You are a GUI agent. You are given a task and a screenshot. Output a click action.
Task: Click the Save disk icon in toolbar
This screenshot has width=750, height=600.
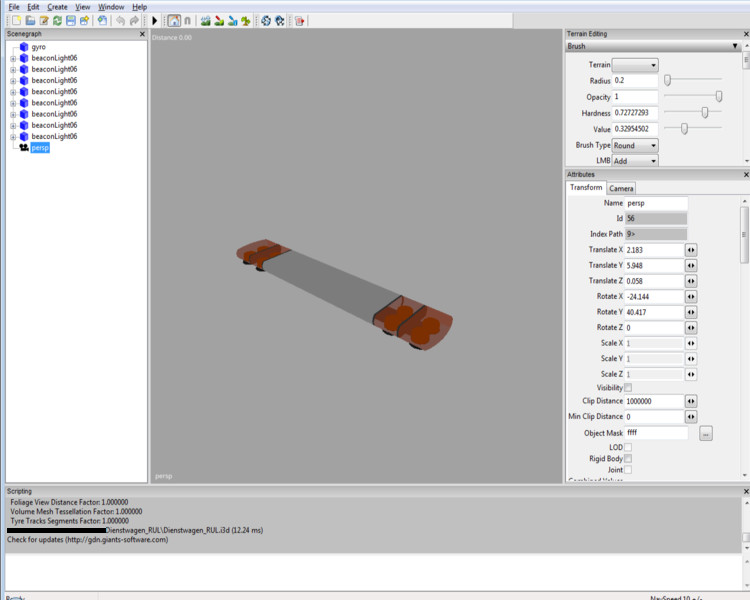(71, 21)
